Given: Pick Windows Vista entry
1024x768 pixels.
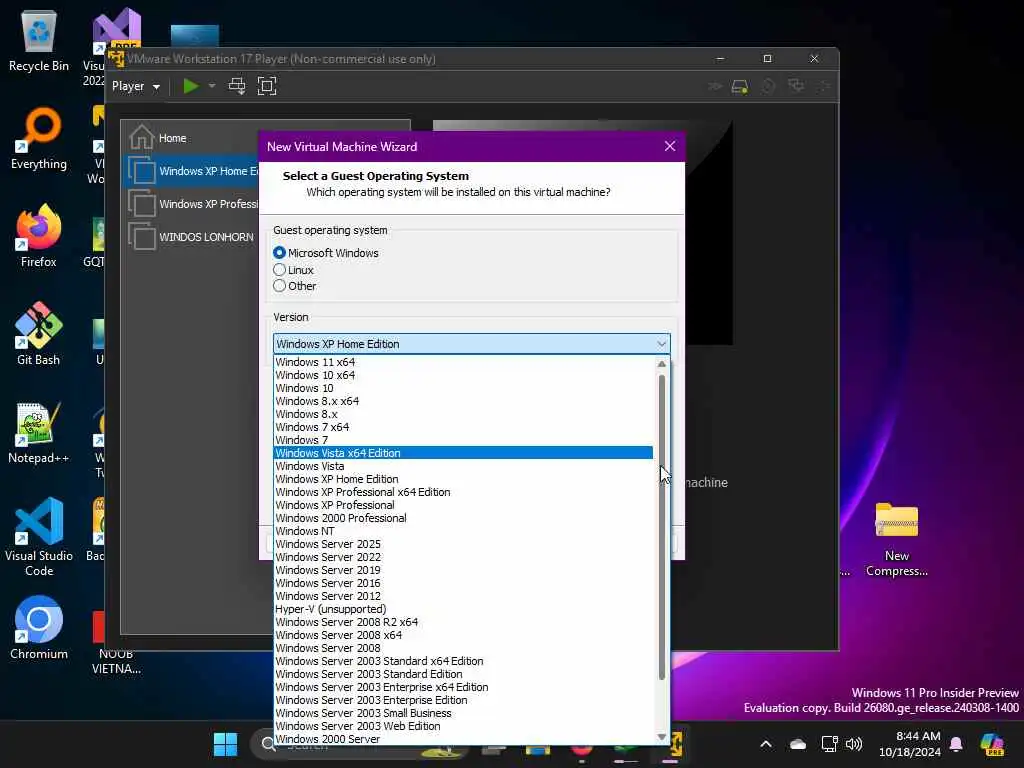Looking at the screenshot, I should pos(463,466).
